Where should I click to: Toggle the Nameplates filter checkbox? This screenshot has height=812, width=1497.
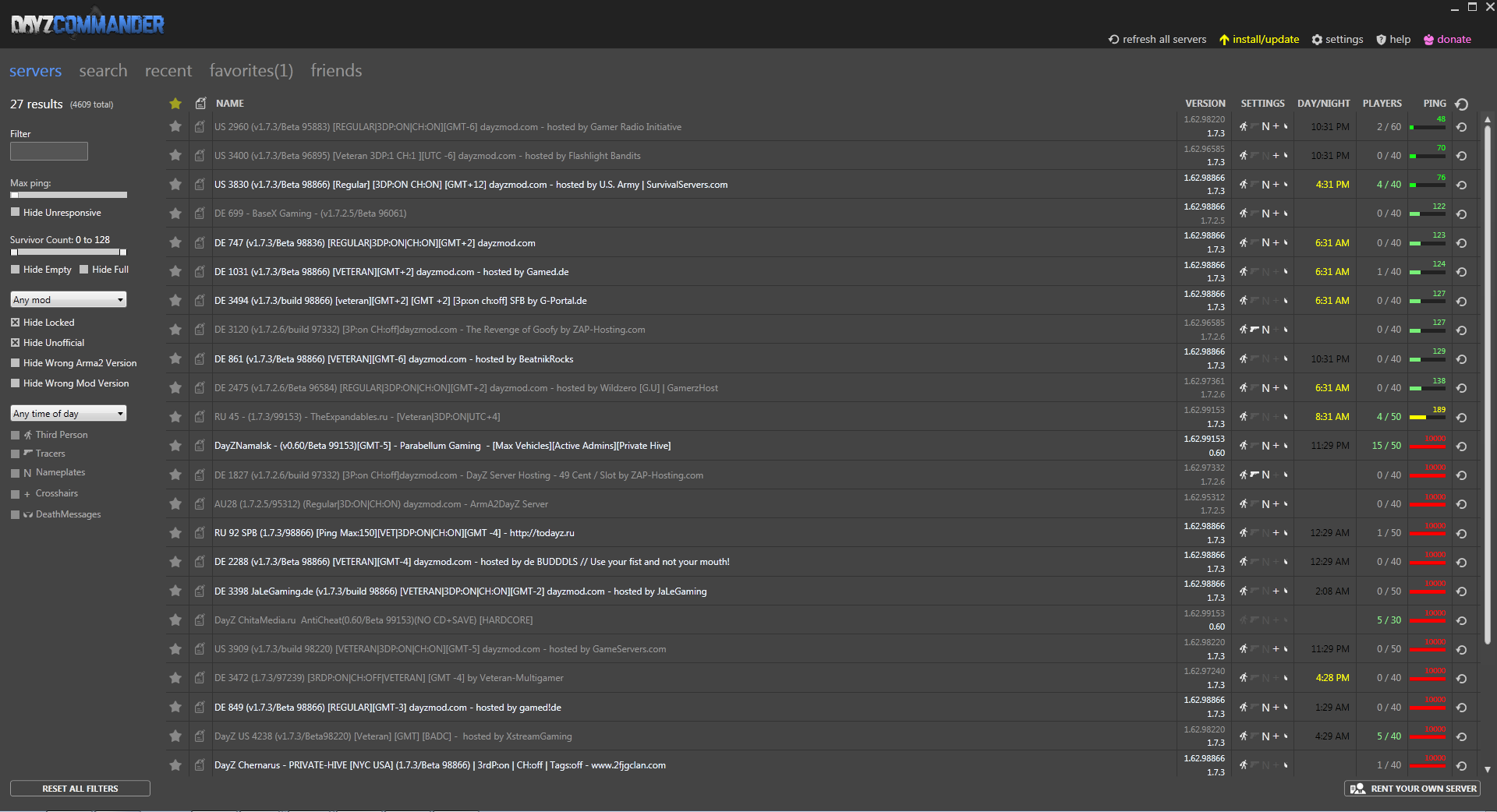15,473
